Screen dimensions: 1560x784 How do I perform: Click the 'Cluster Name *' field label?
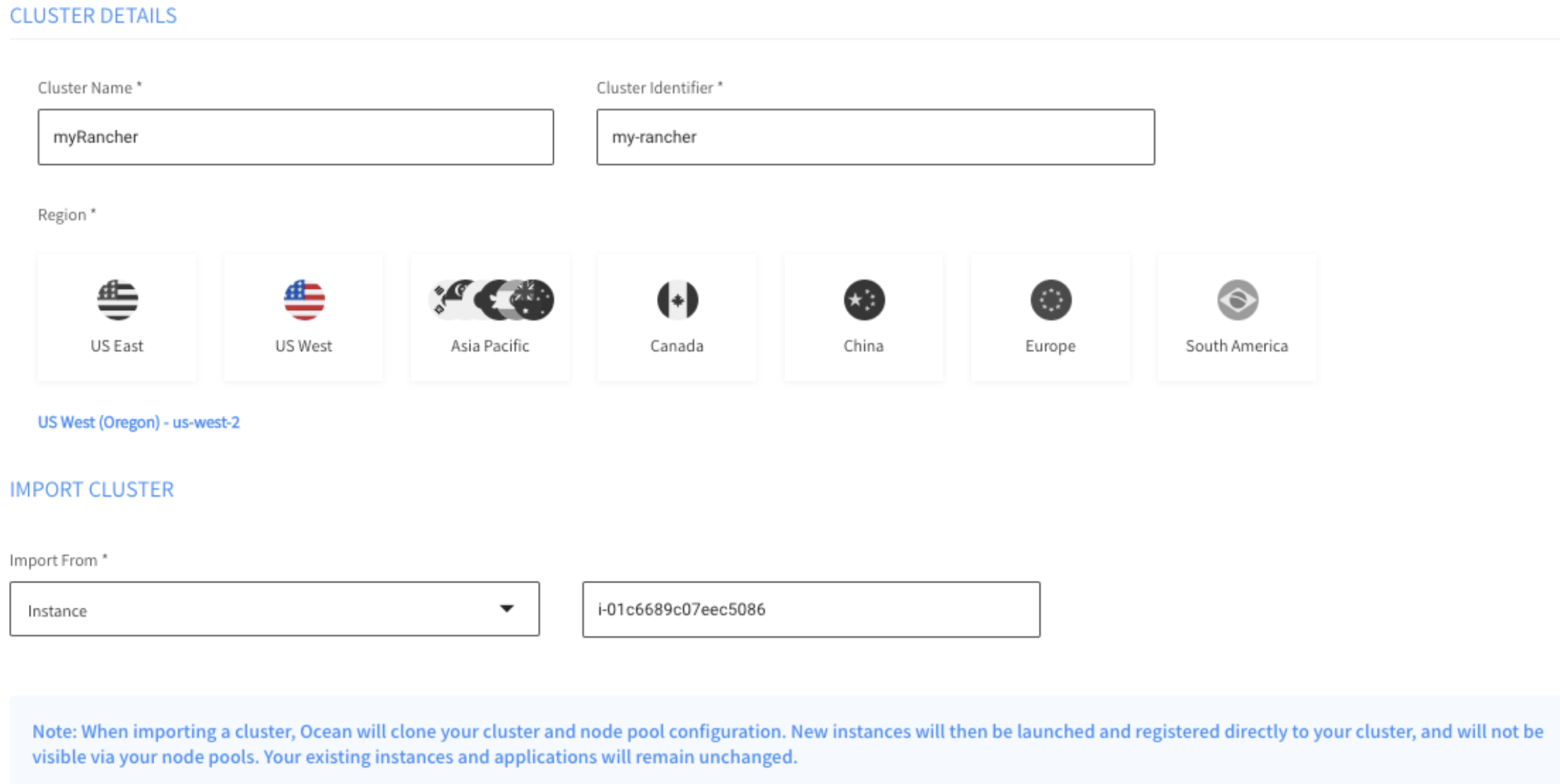click(x=90, y=88)
